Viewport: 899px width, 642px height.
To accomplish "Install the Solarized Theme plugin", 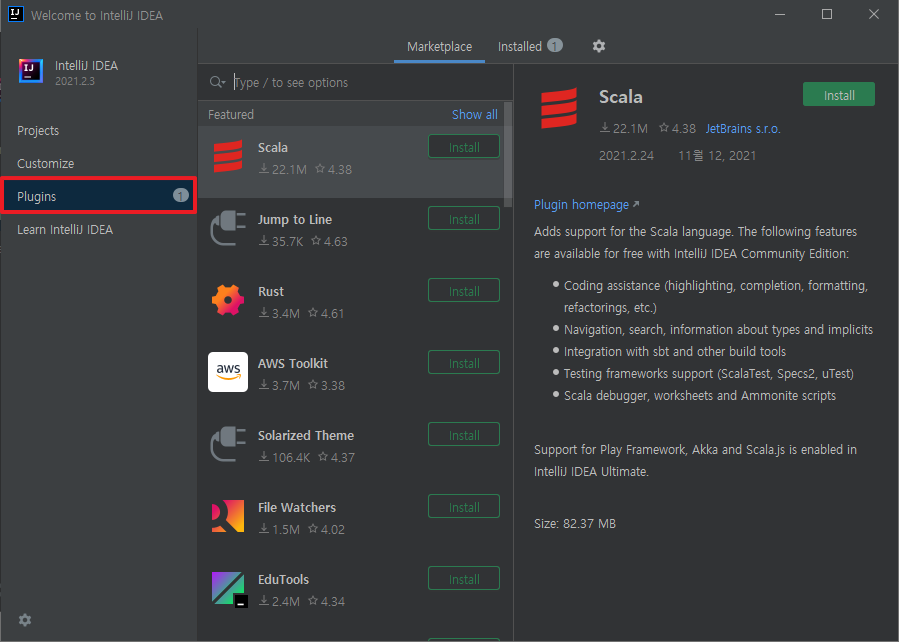I will pos(463,434).
